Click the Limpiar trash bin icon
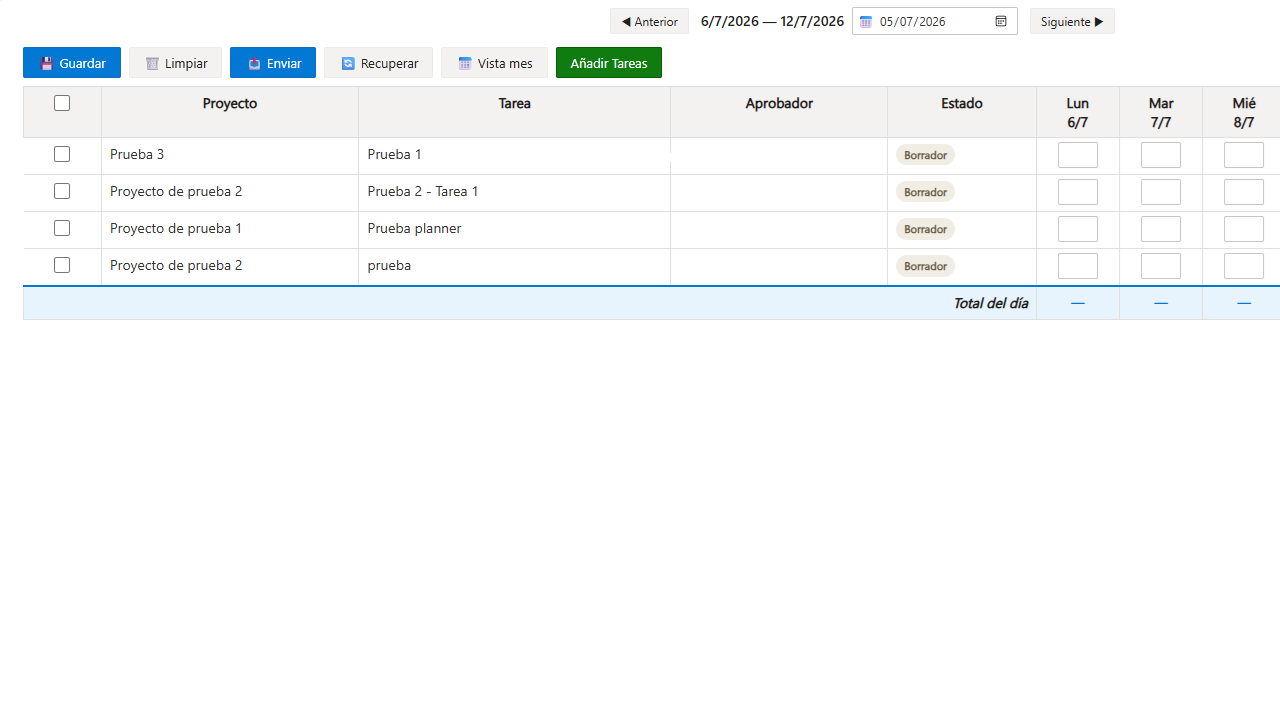Viewport: 1280px width, 720px height. [152, 63]
